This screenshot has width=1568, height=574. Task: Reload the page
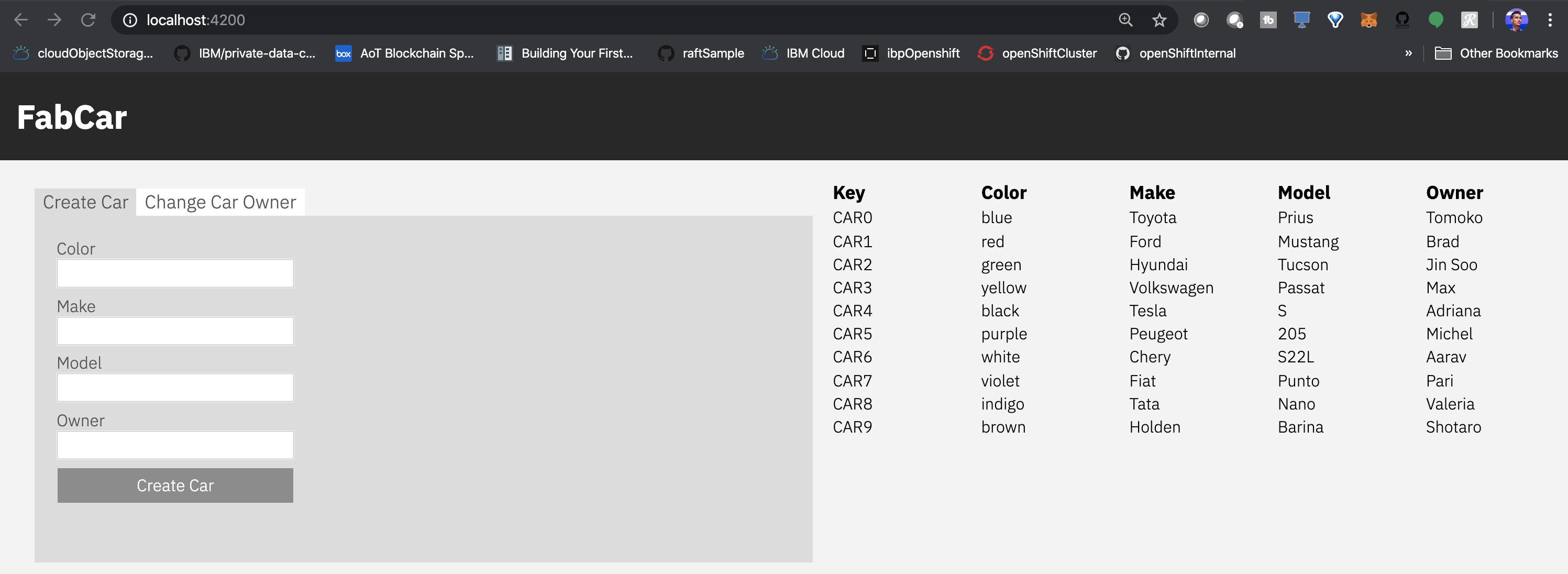click(x=89, y=20)
